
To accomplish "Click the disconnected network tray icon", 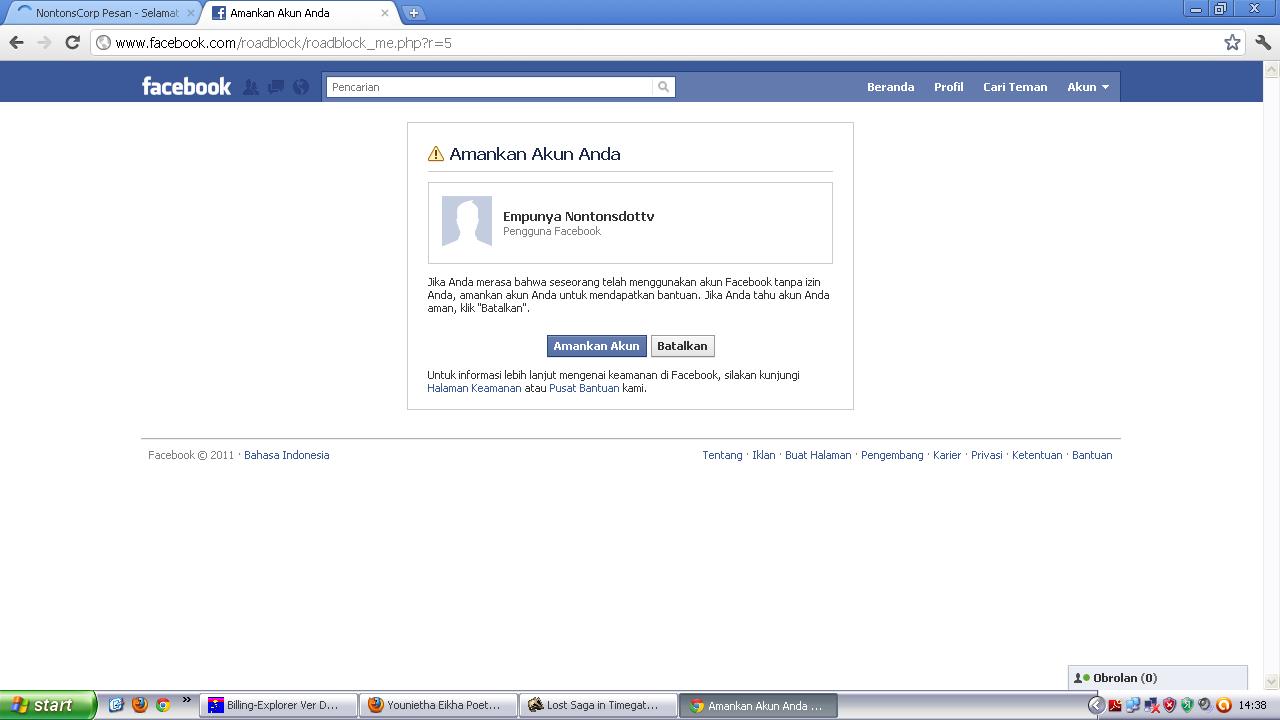I will tap(1151, 705).
